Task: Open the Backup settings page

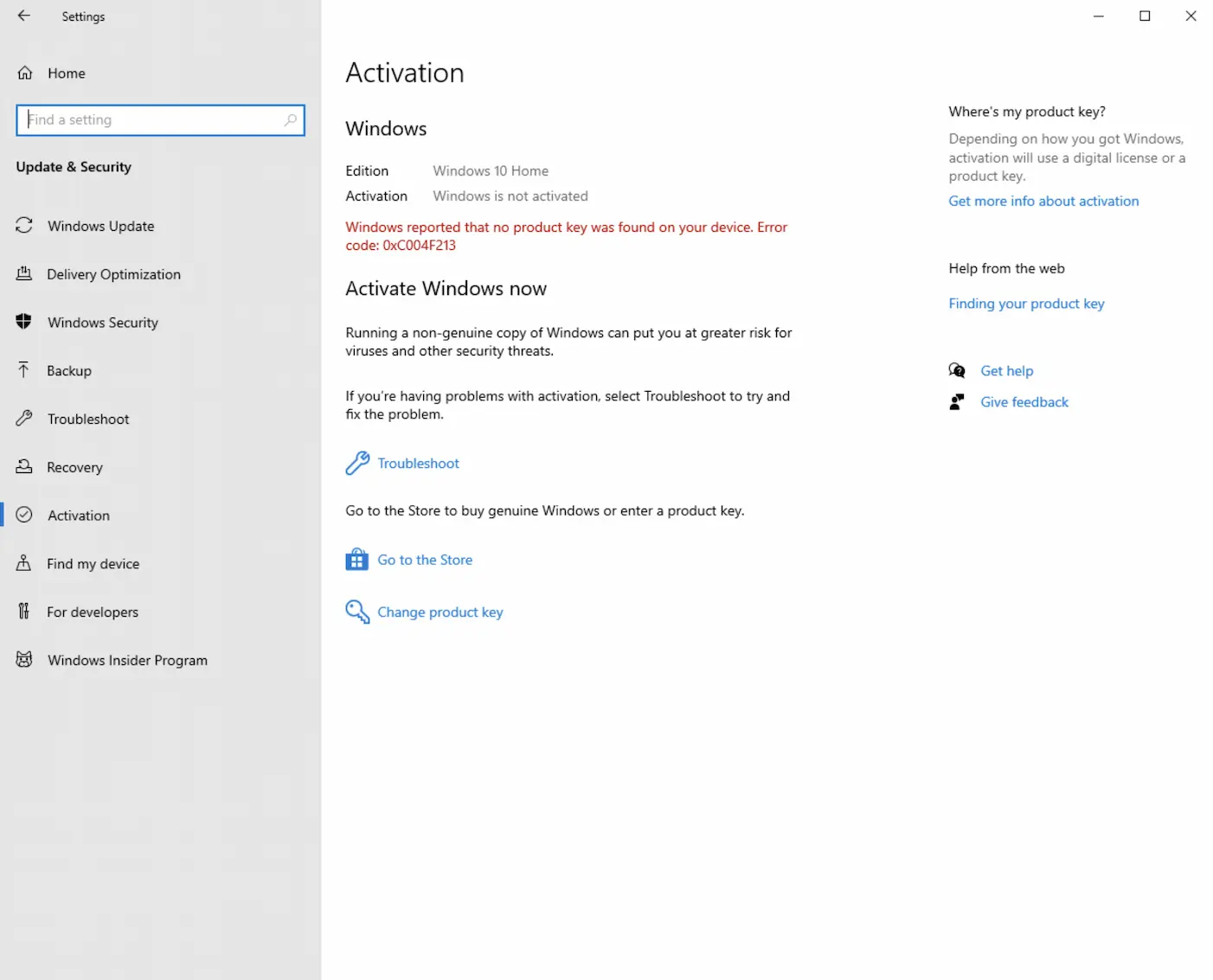Action: click(69, 371)
